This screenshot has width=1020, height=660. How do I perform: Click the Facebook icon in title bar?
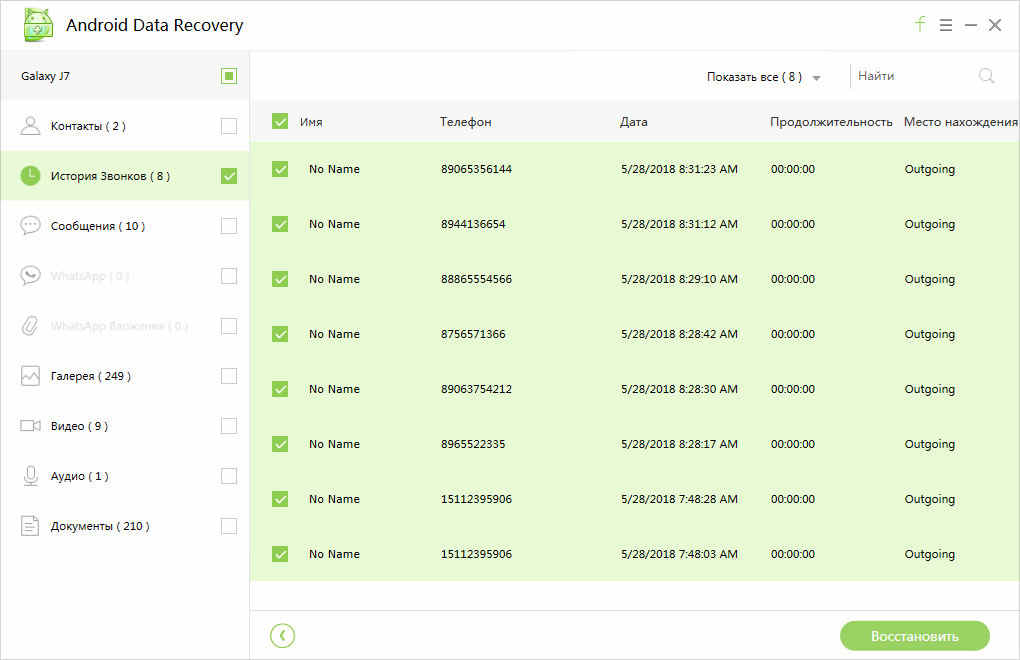(920, 25)
